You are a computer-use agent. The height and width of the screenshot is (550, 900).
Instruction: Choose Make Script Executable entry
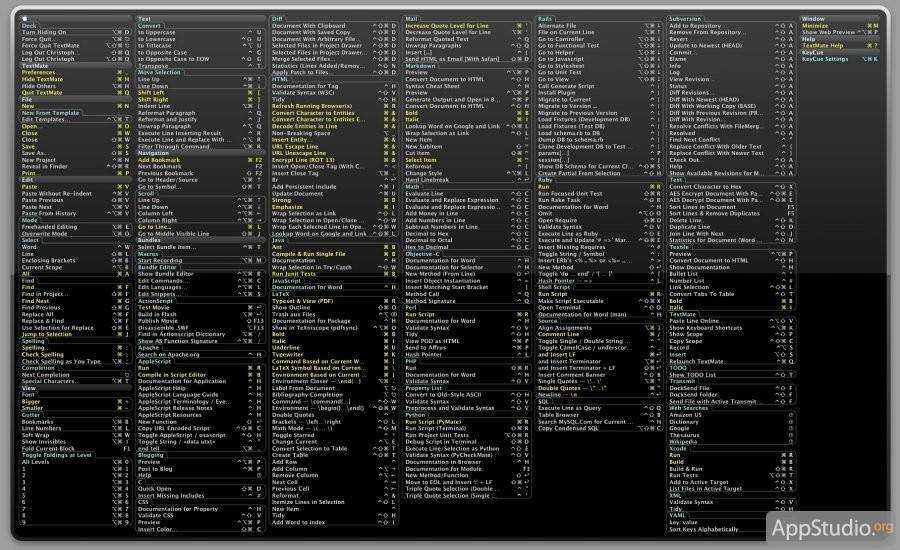[x=571, y=301]
